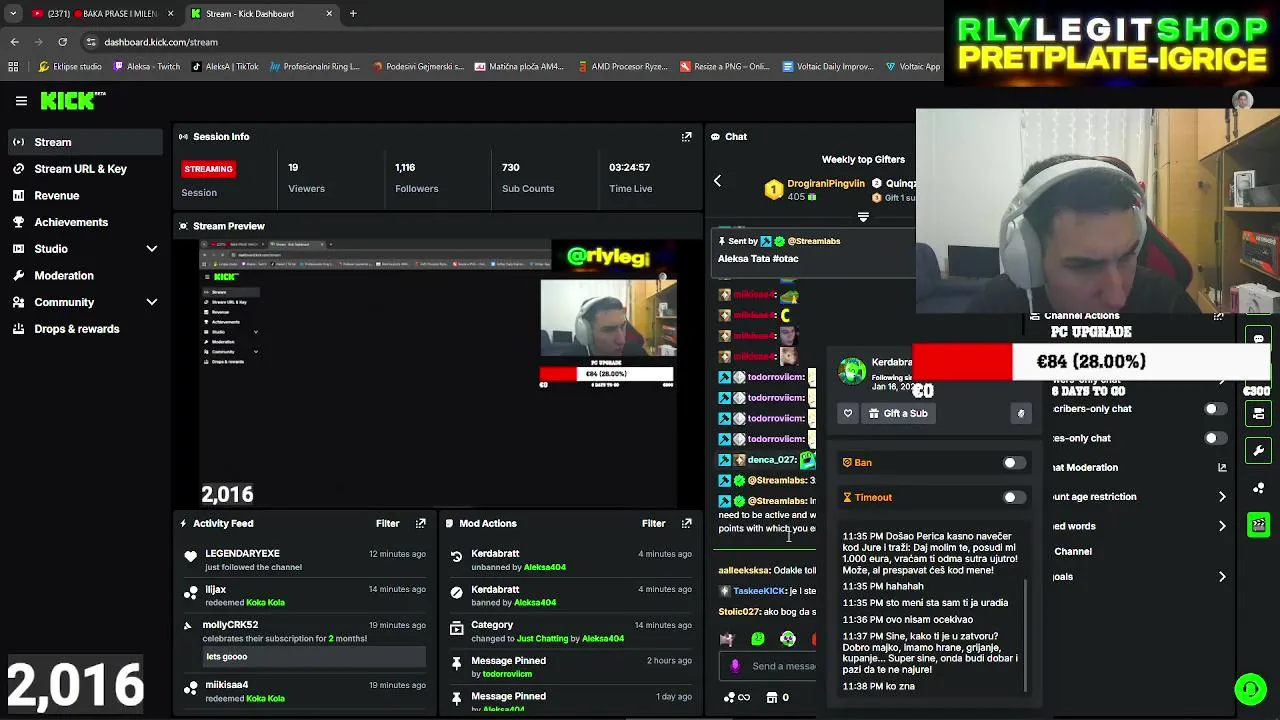This screenshot has height=720, width=1280.
Task: Open the Chrome apps grid in the bookmarks bar
Action: point(13,67)
